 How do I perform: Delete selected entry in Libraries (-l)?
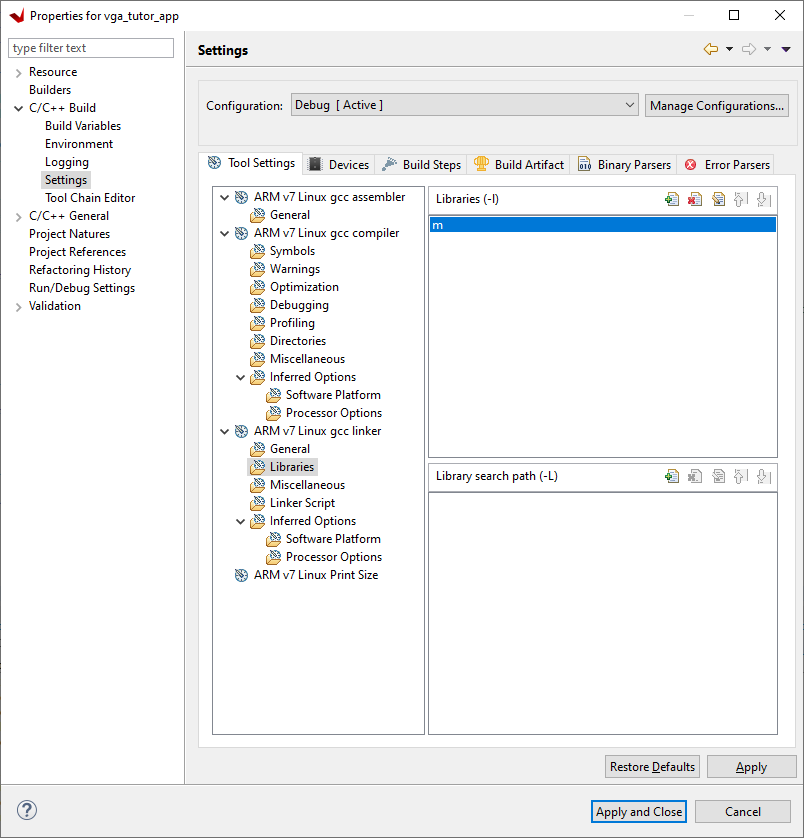point(695,199)
